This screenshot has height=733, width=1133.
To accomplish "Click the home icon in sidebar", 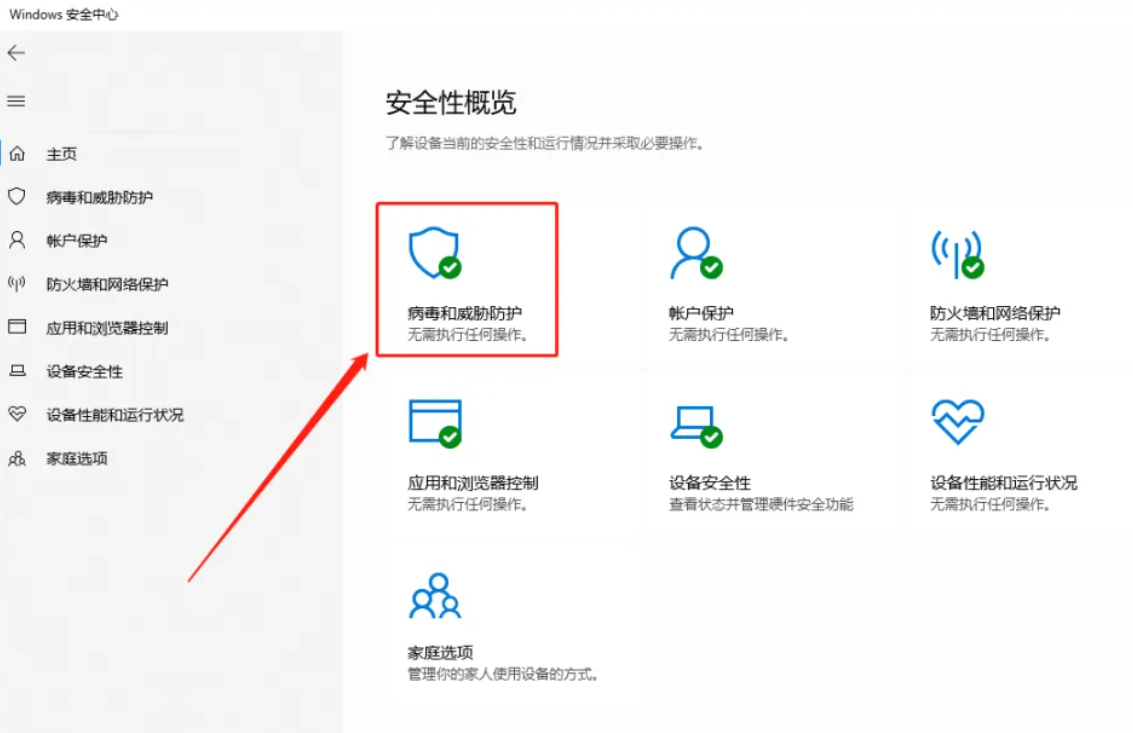I will [x=17, y=153].
